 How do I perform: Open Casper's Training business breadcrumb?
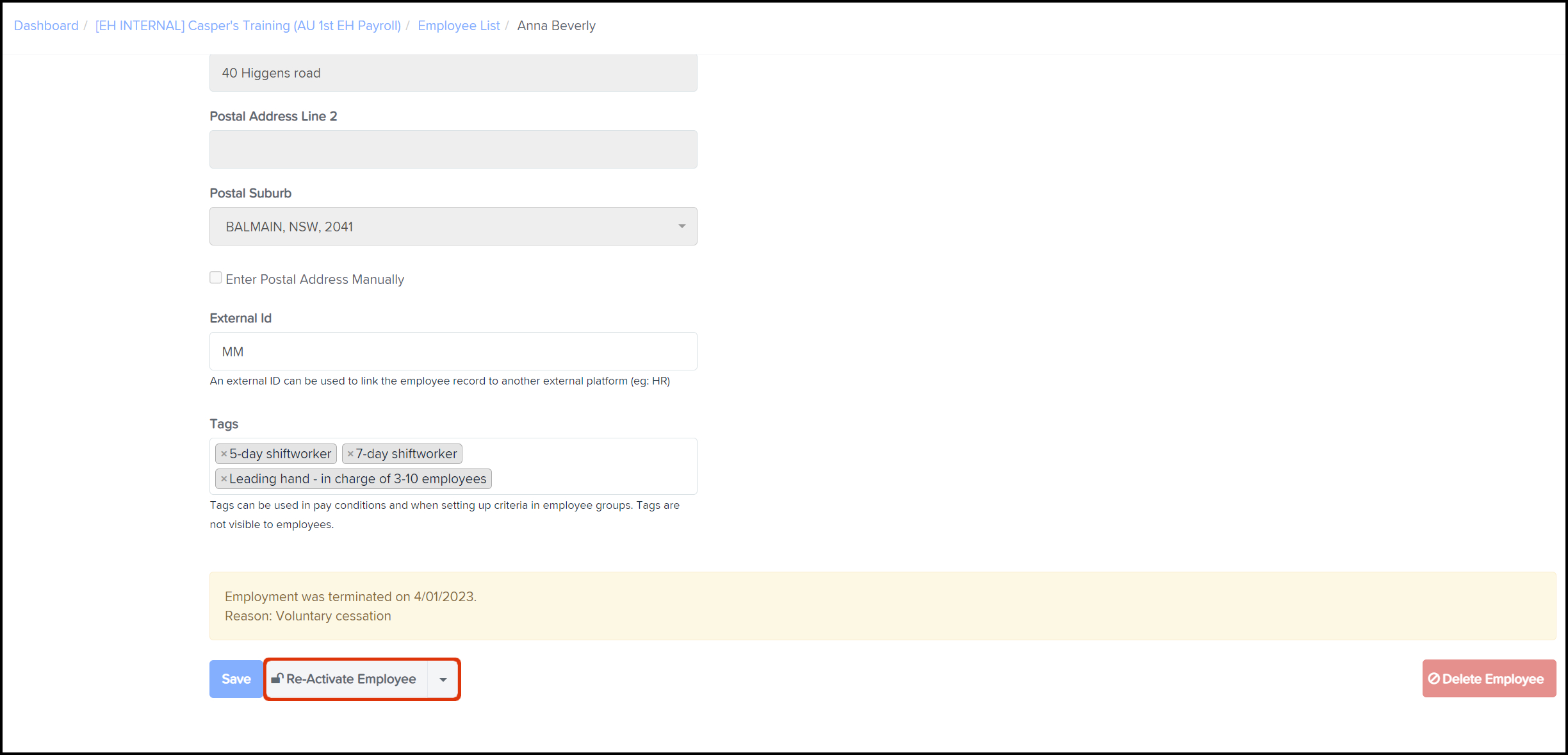[x=248, y=26]
